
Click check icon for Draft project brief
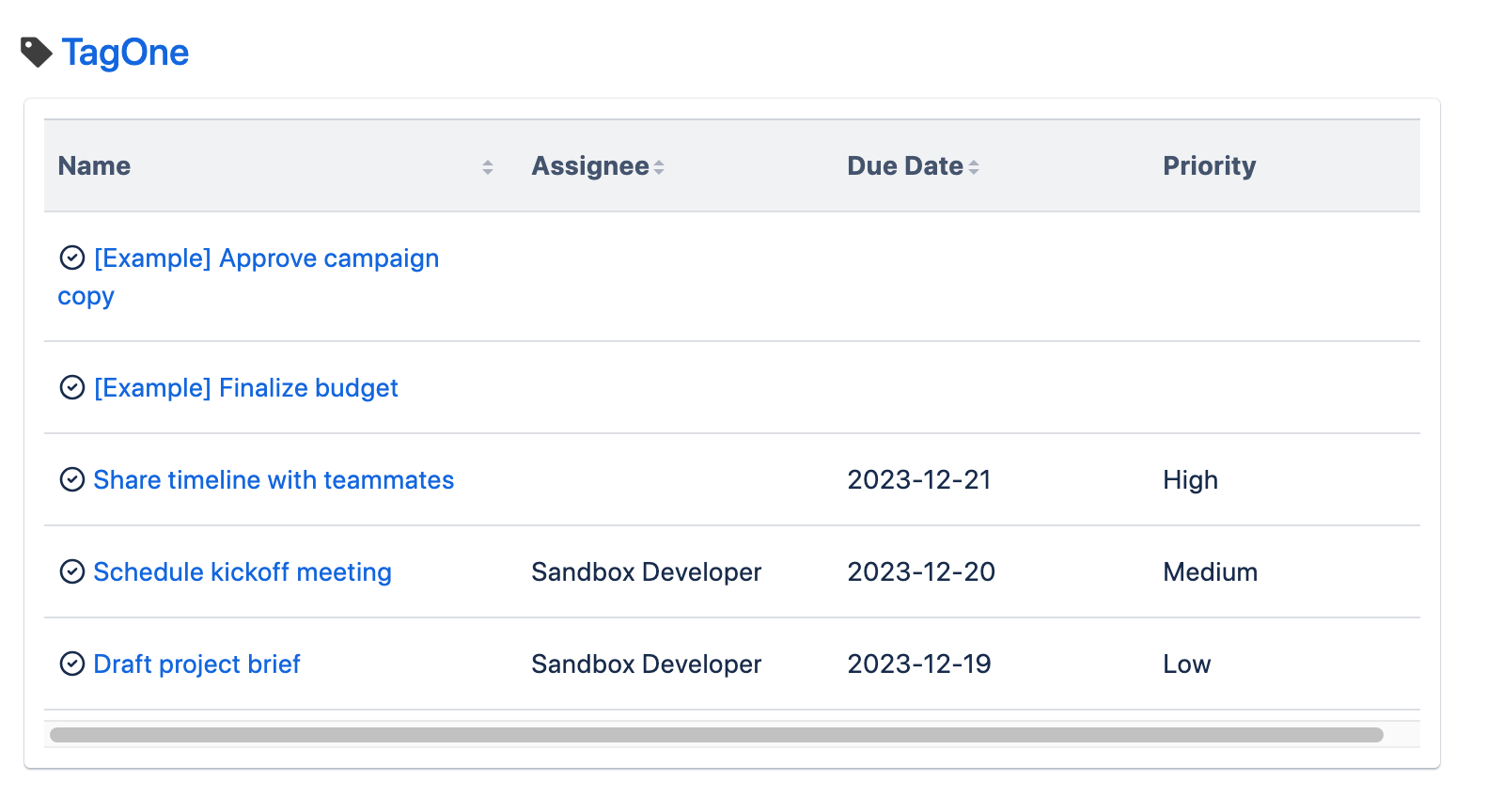click(x=72, y=664)
